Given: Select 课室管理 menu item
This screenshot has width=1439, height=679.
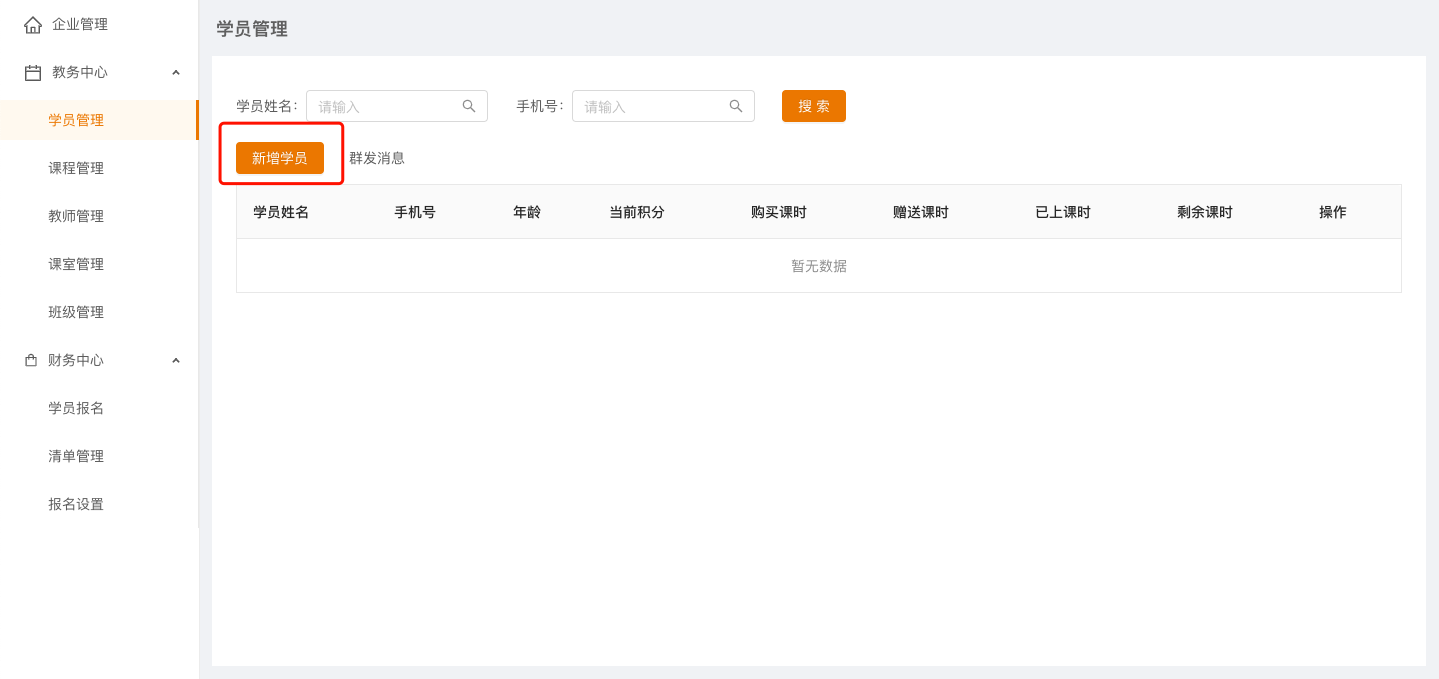Looking at the screenshot, I should [x=76, y=264].
